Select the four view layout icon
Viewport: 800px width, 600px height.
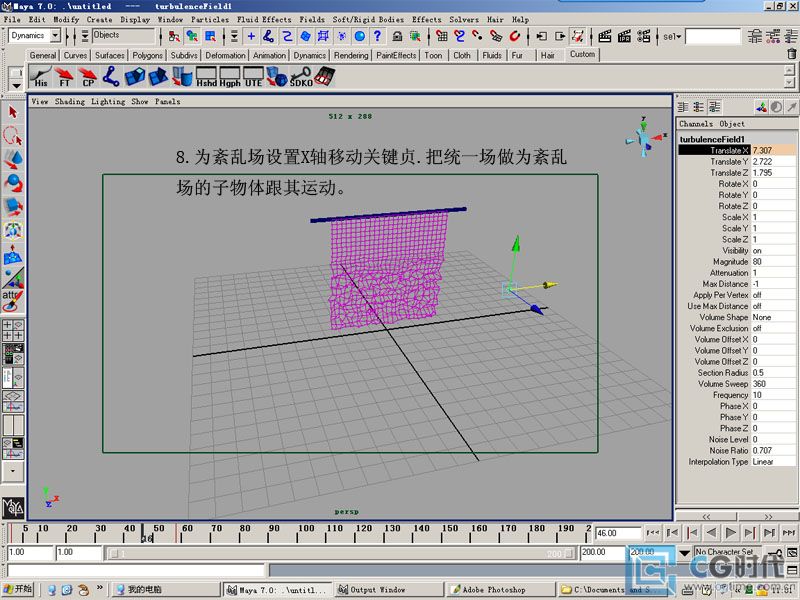[x=13, y=330]
